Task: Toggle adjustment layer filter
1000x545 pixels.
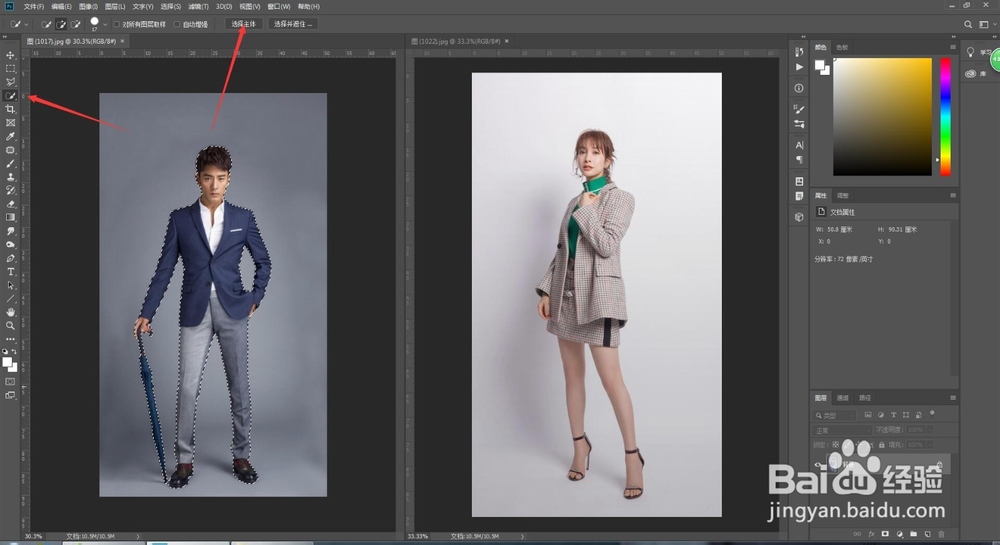Action: [x=881, y=415]
